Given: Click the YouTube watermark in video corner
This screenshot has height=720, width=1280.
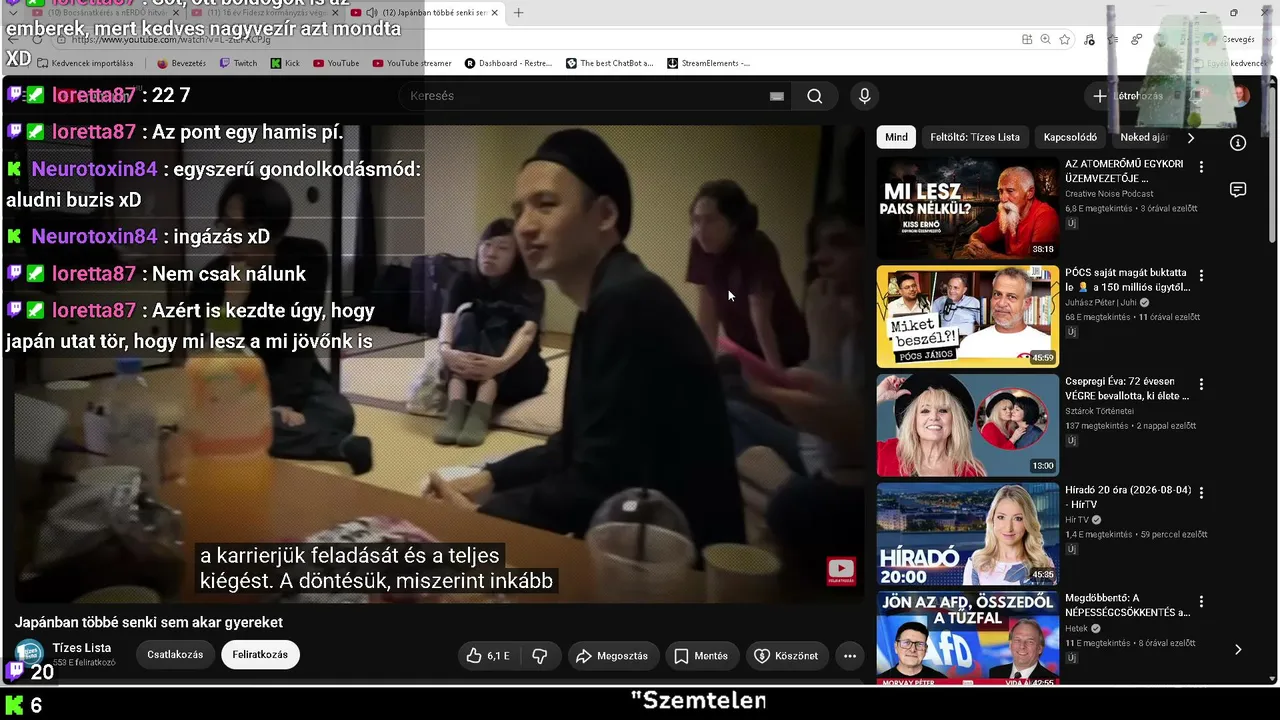Looking at the screenshot, I should pos(841,571).
